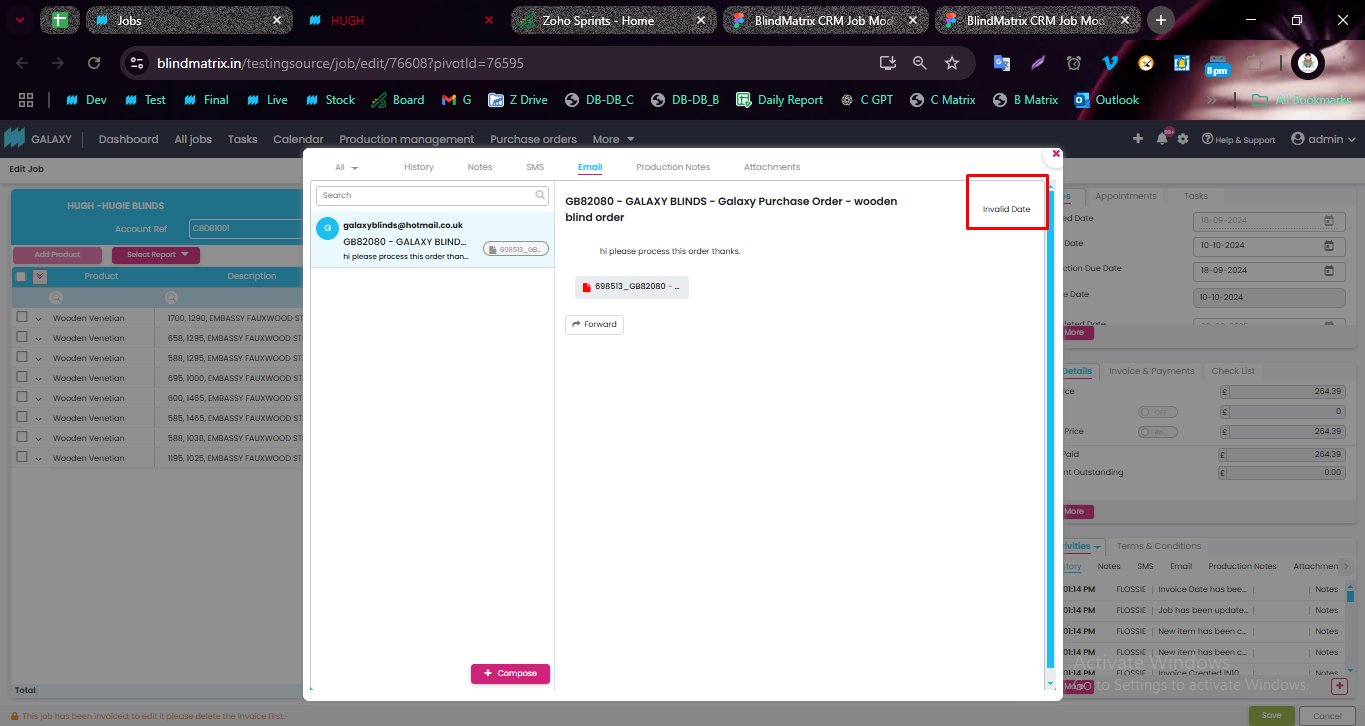This screenshot has height=726, width=1365.
Task: Close the email dialog with the X icon
Action: point(1056,154)
